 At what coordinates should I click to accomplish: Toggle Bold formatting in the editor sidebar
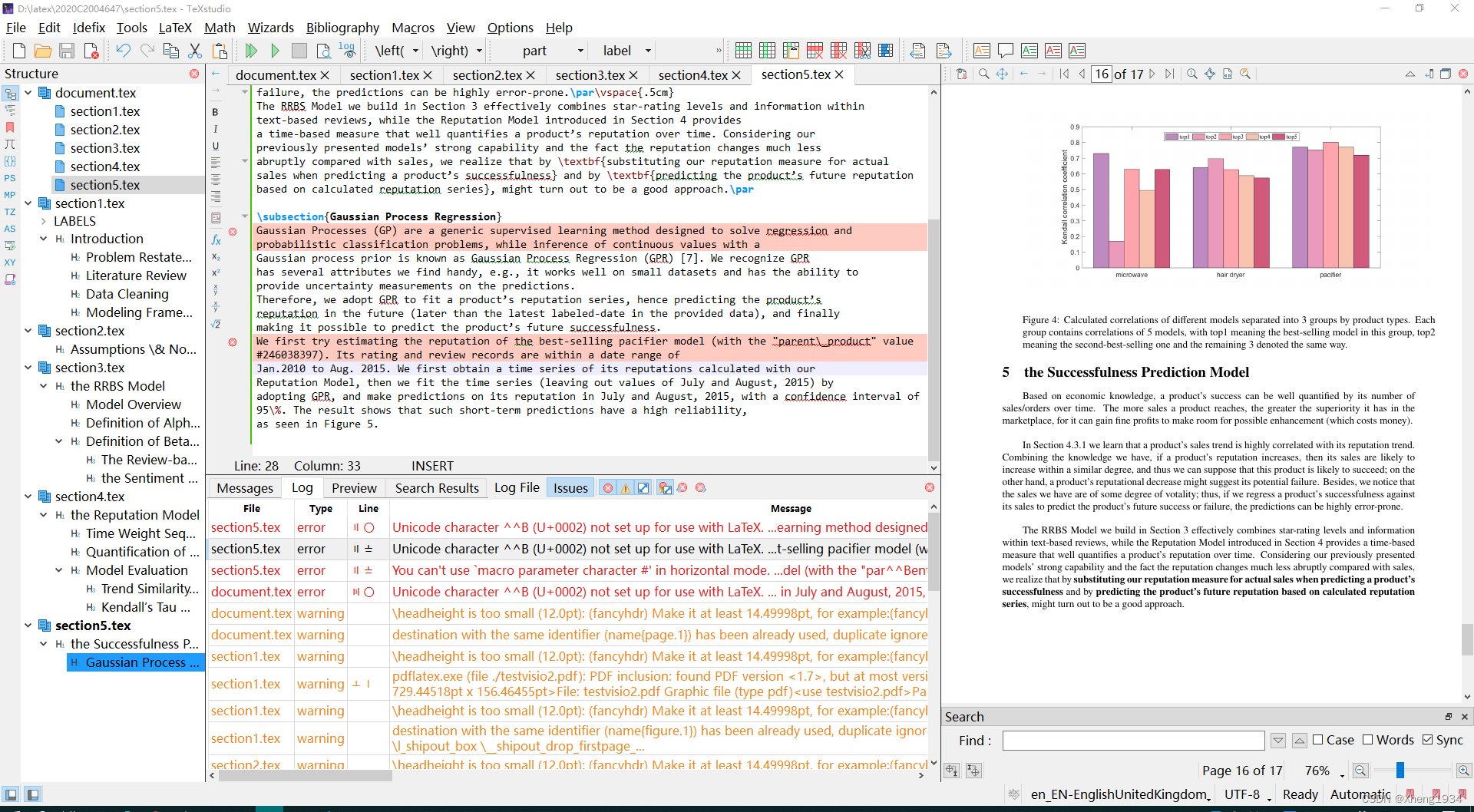(x=216, y=111)
